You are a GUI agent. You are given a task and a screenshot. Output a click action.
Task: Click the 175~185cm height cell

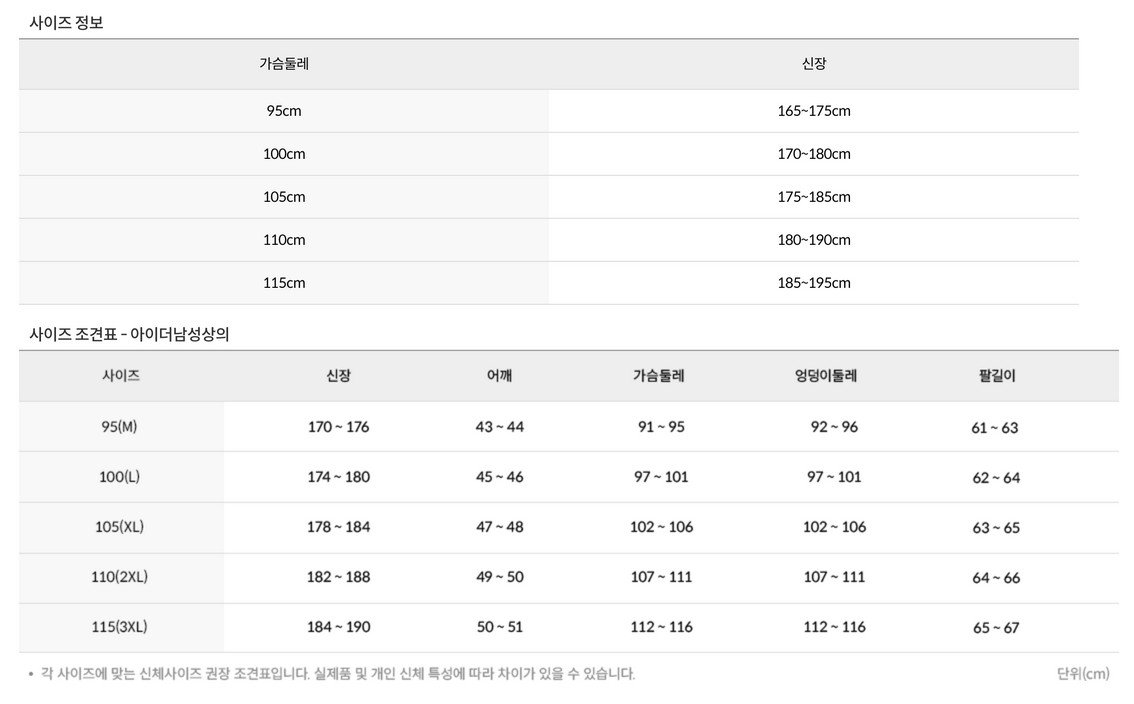pos(814,197)
